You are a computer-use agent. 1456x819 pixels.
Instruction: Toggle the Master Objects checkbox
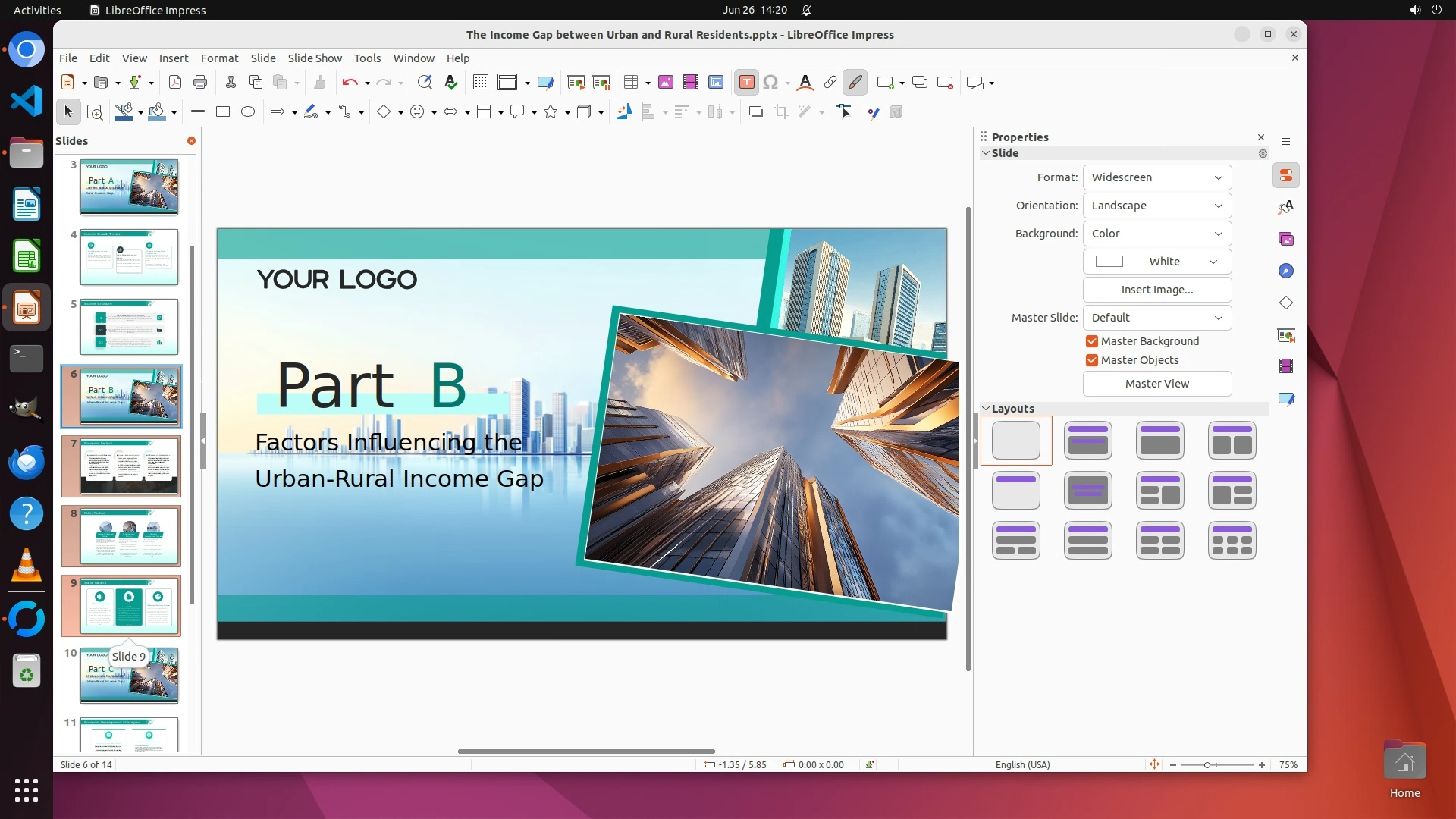click(x=1092, y=360)
